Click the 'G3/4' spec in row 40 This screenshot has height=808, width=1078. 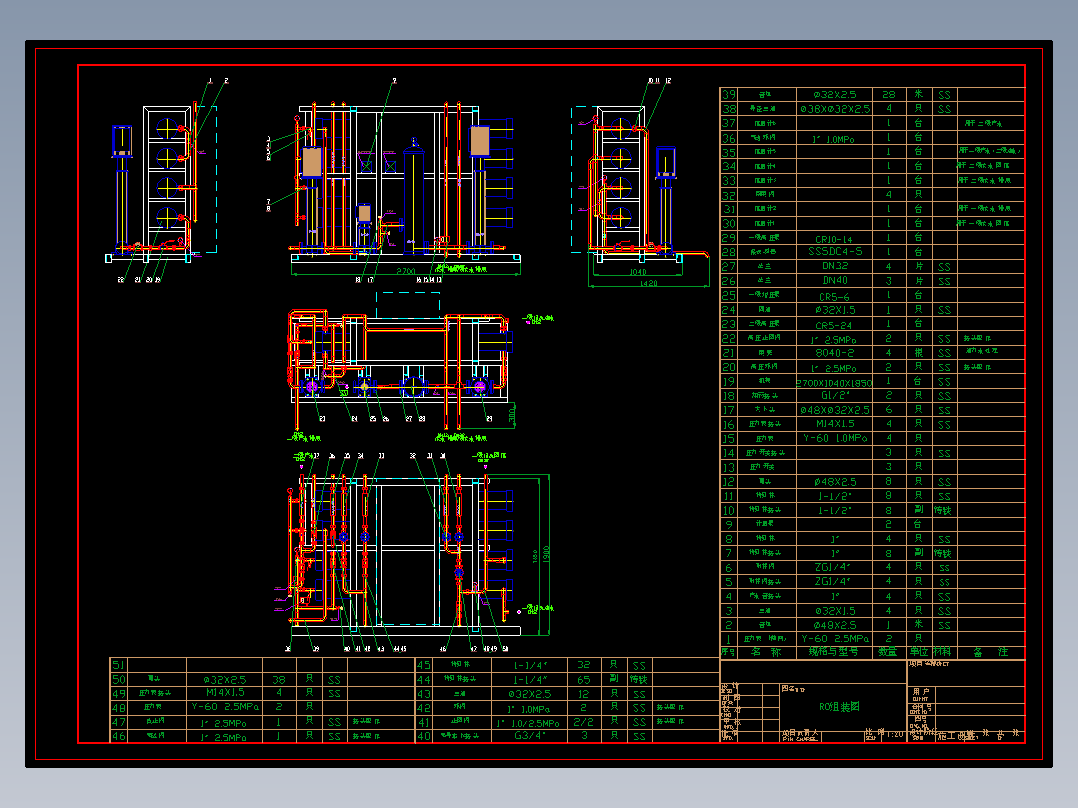[x=530, y=736]
